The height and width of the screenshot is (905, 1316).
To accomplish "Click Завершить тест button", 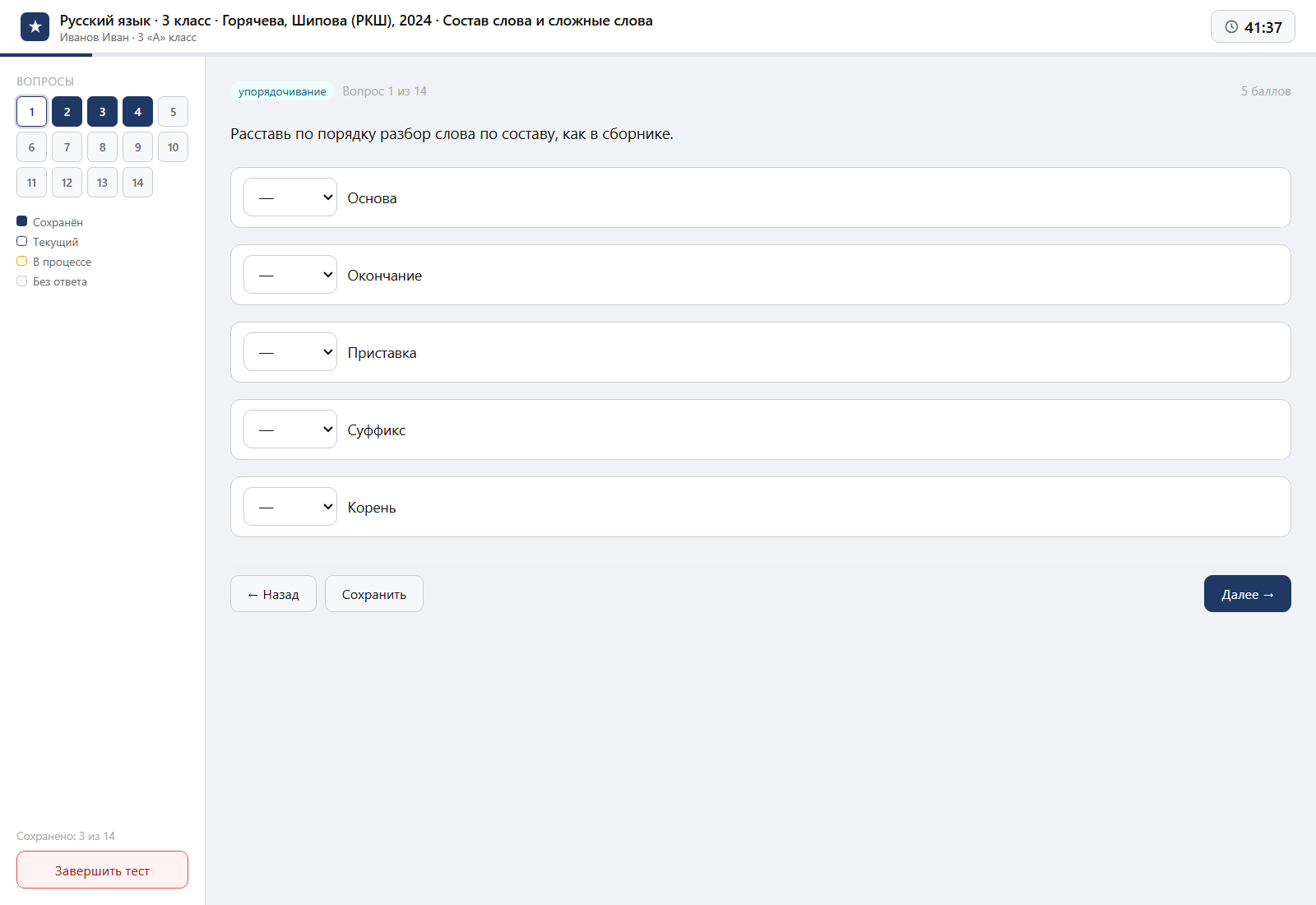I will pos(102,870).
